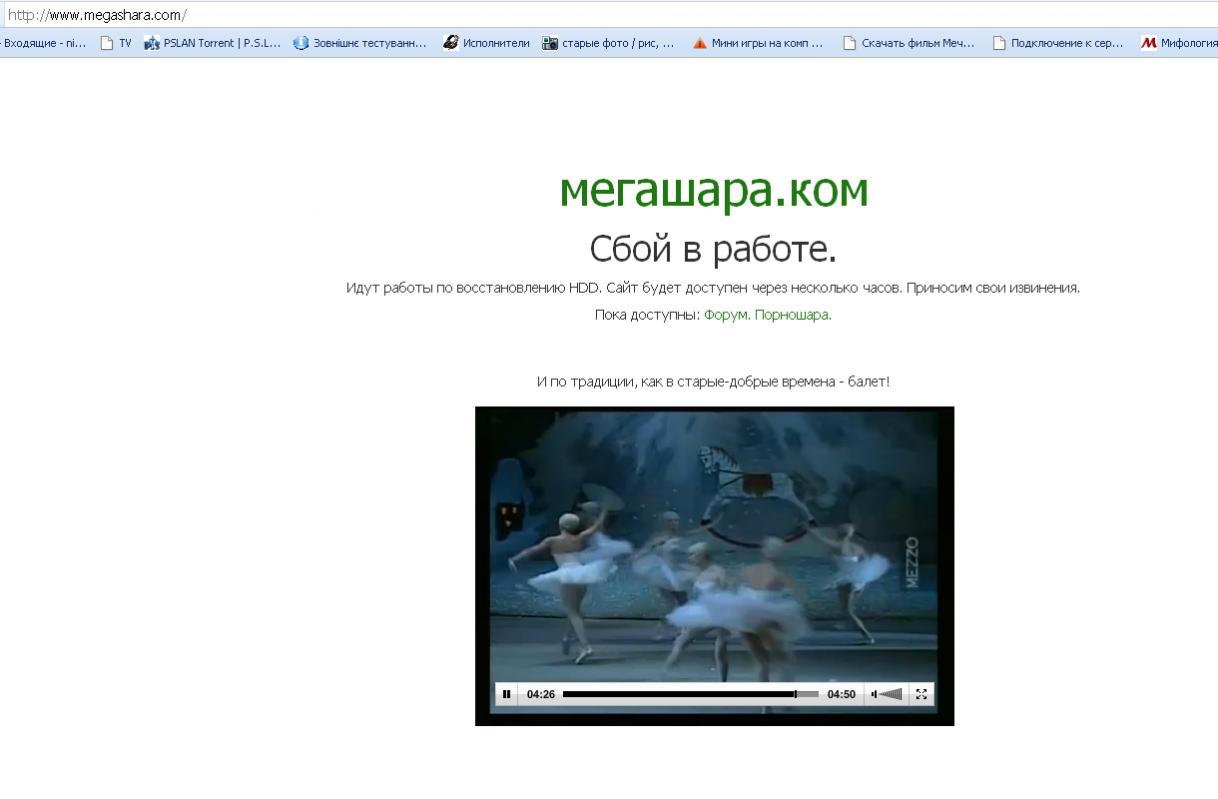Open the Мифология bookmark
This screenshot has width=1218, height=799.
coord(1180,43)
